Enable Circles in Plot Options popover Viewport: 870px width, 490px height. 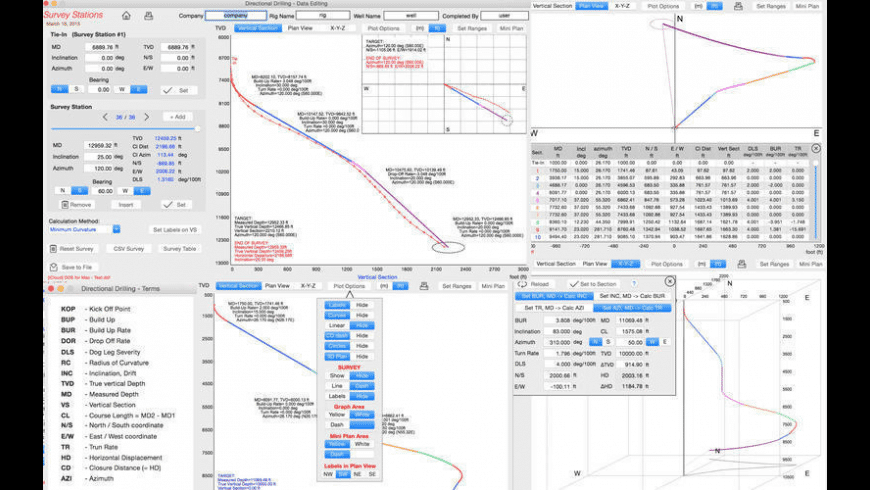click(337, 346)
